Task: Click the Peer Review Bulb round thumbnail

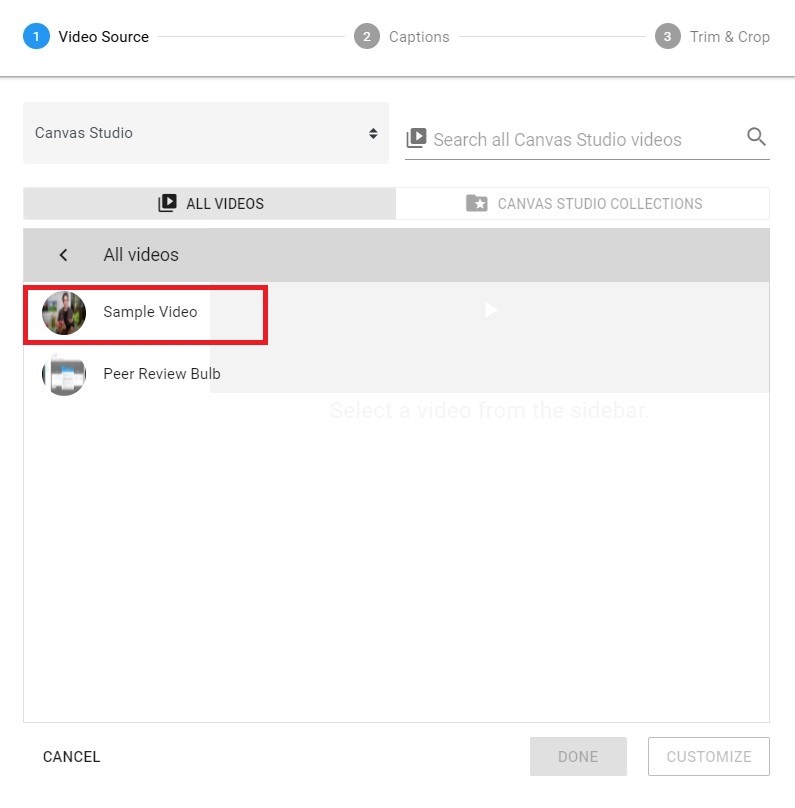Action: 64,374
